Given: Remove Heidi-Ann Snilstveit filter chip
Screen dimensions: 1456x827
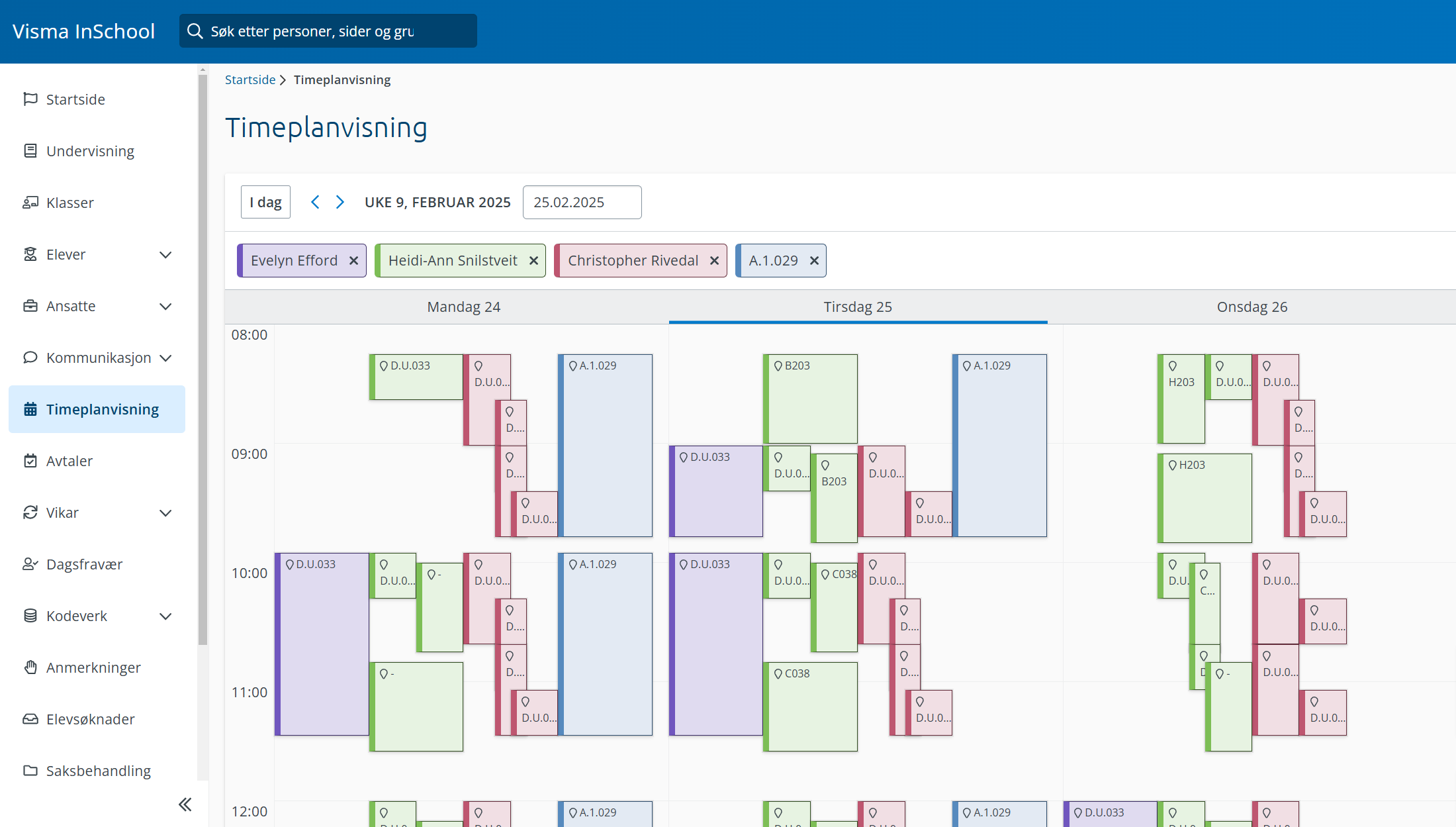Looking at the screenshot, I should (x=533, y=261).
